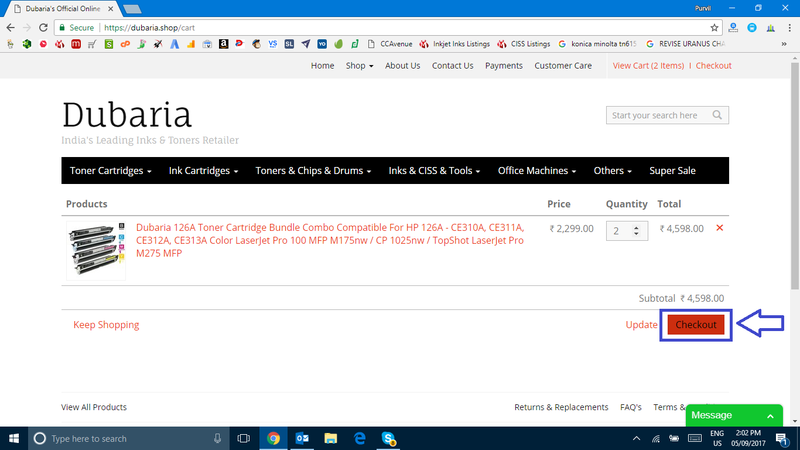Open Google Chrome from the taskbar
Viewport: 800px width, 450px height.
(273, 438)
